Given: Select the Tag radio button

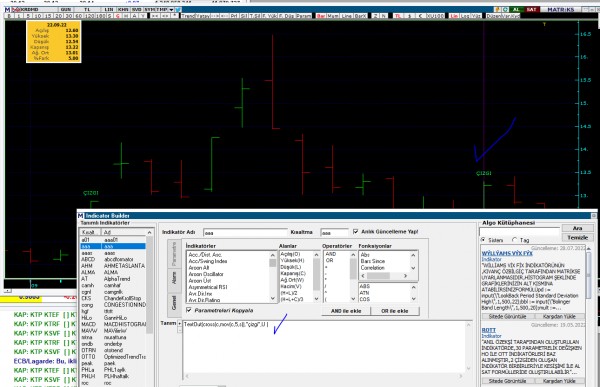Looking at the screenshot, I should pyautogui.click(x=514, y=240).
